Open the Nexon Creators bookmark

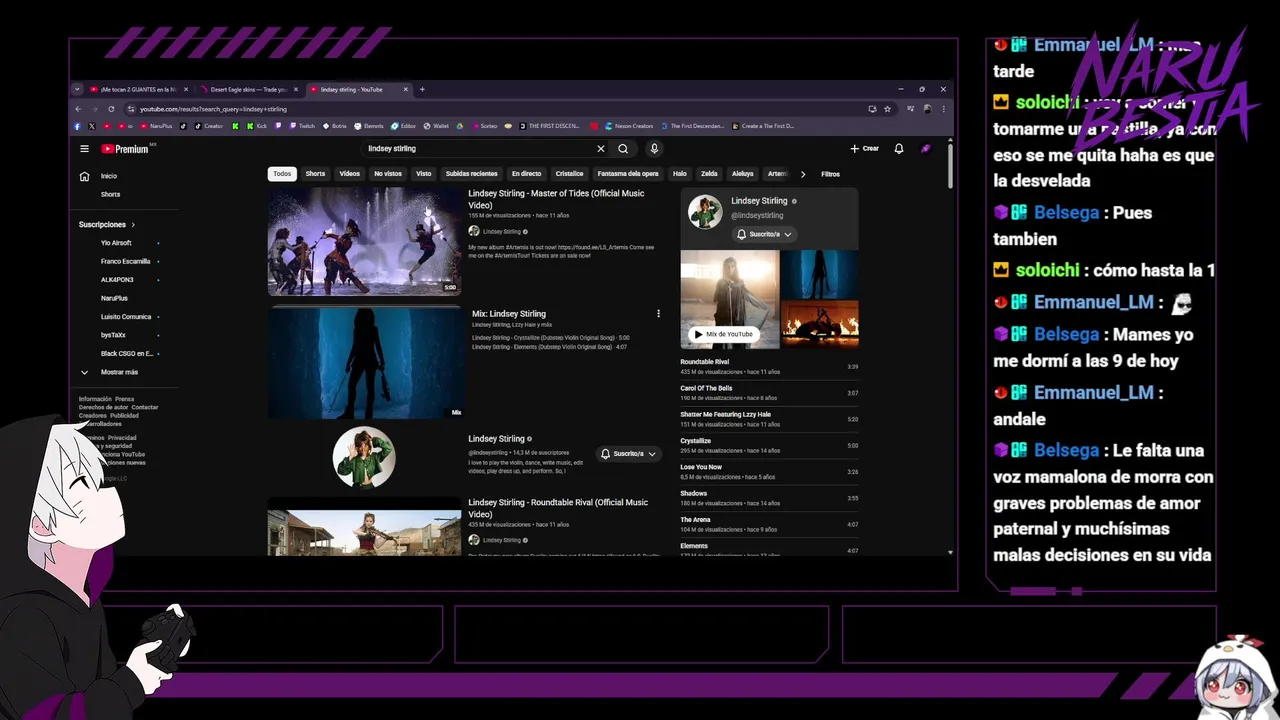(x=629, y=126)
